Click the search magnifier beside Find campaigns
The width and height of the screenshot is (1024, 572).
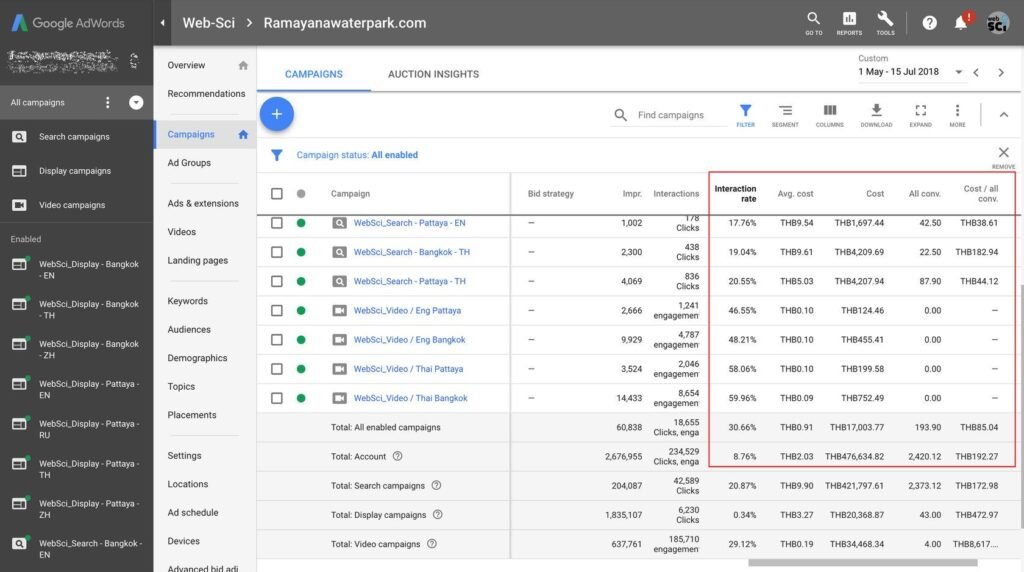[x=620, y=115]
